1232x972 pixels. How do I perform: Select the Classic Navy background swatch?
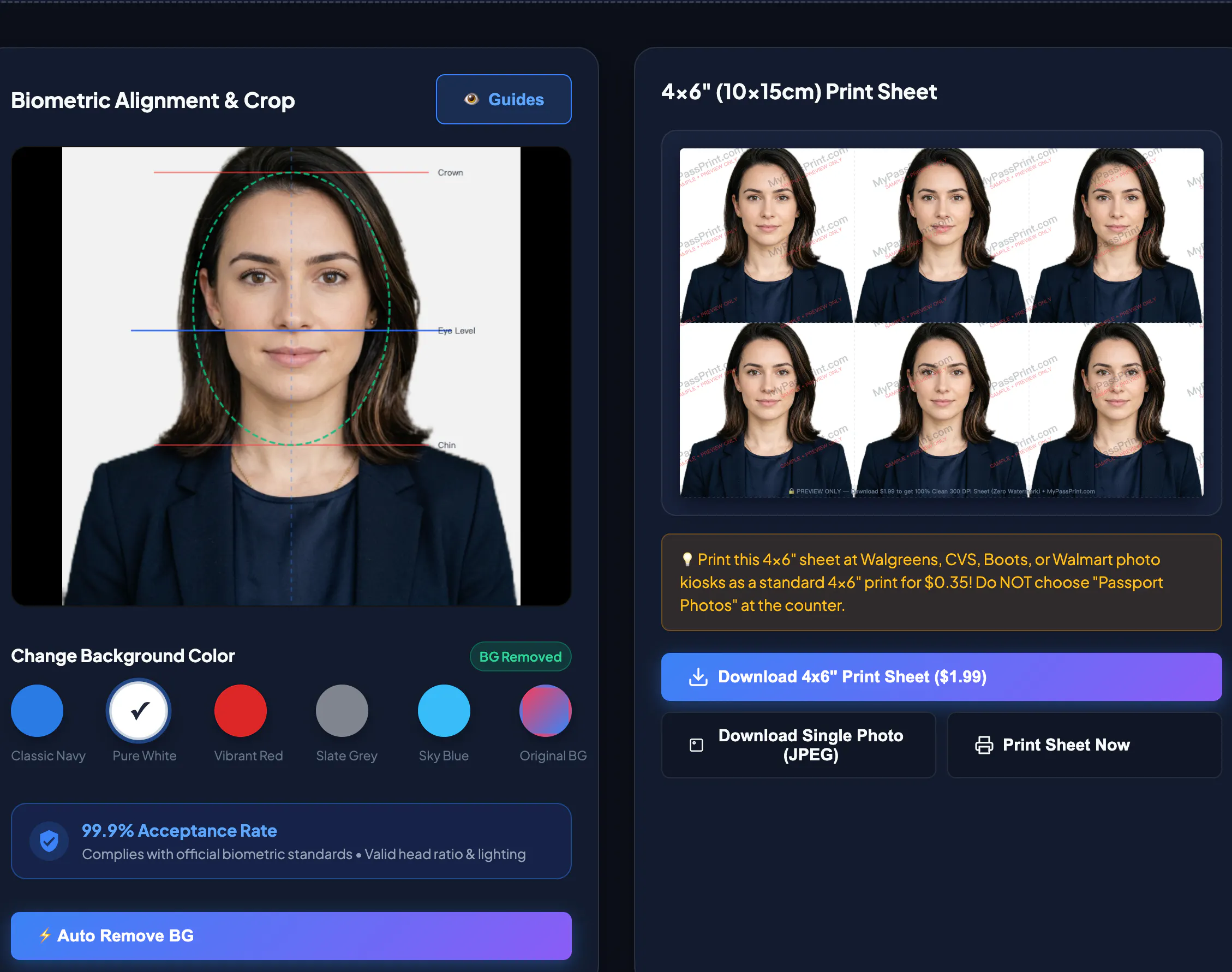click(x=37, y=710)
